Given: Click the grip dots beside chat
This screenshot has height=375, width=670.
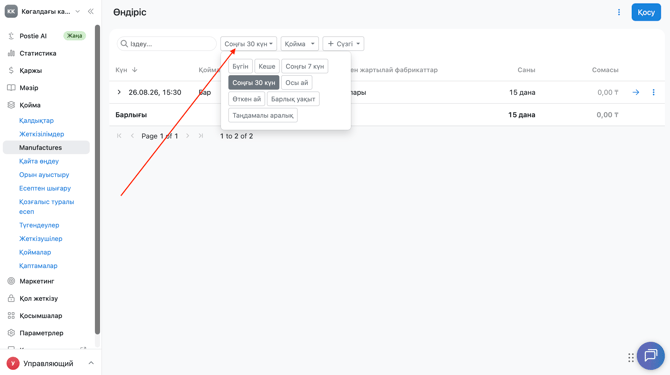Looking at the screenshot, I should pos(631,357).
